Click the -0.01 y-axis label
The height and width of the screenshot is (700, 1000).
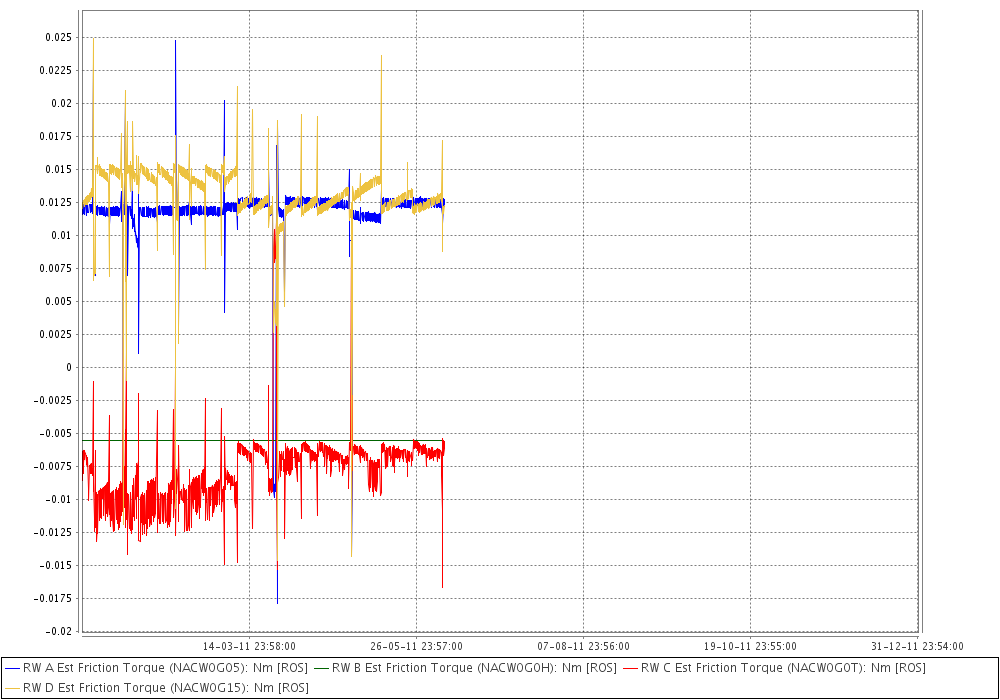[x=59, y=499]
